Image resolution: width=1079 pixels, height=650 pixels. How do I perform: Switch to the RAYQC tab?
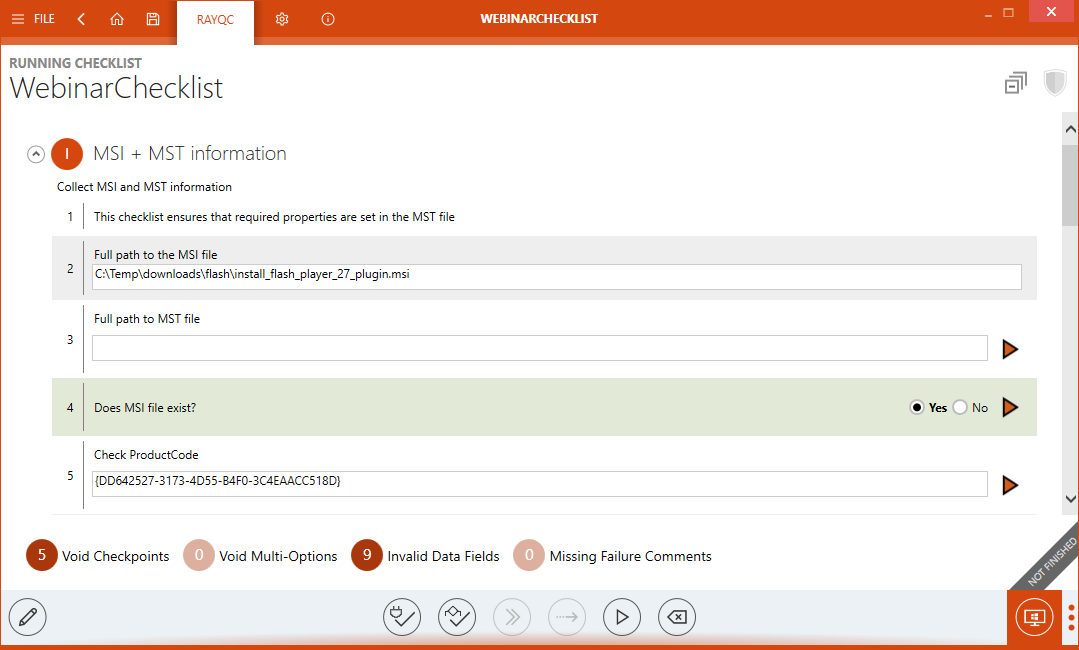[215, 20]
